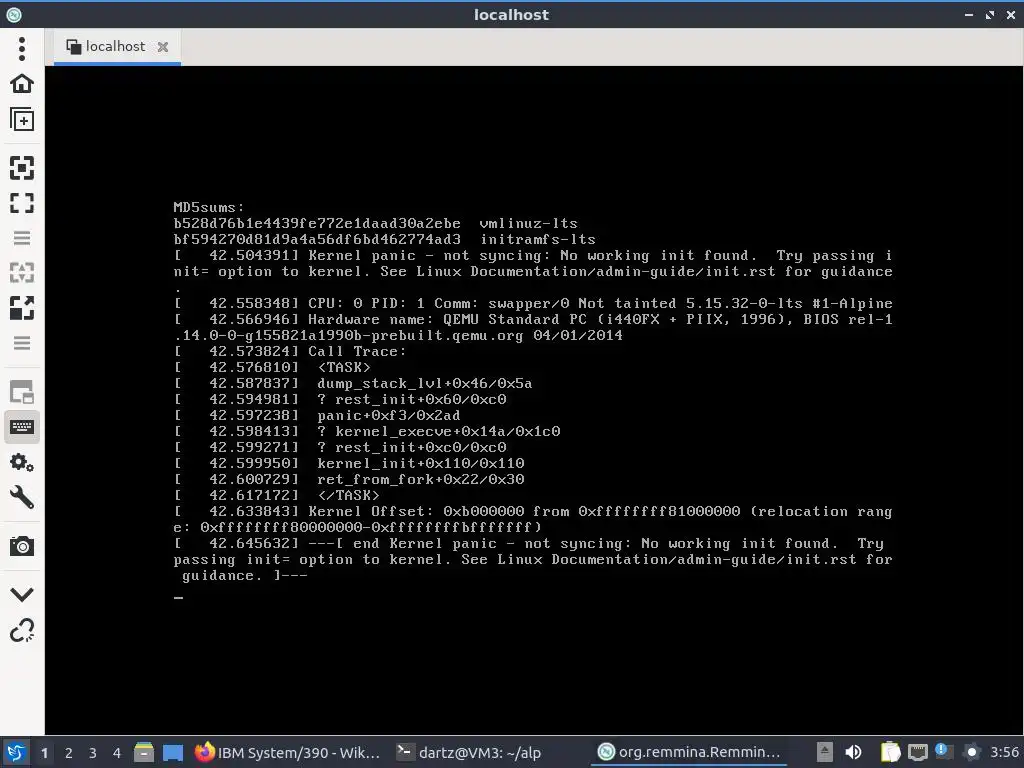This screenshot has height=768, width=1024.
Task: Toggle fit-window resolution icon
Action: pos(22,168)
